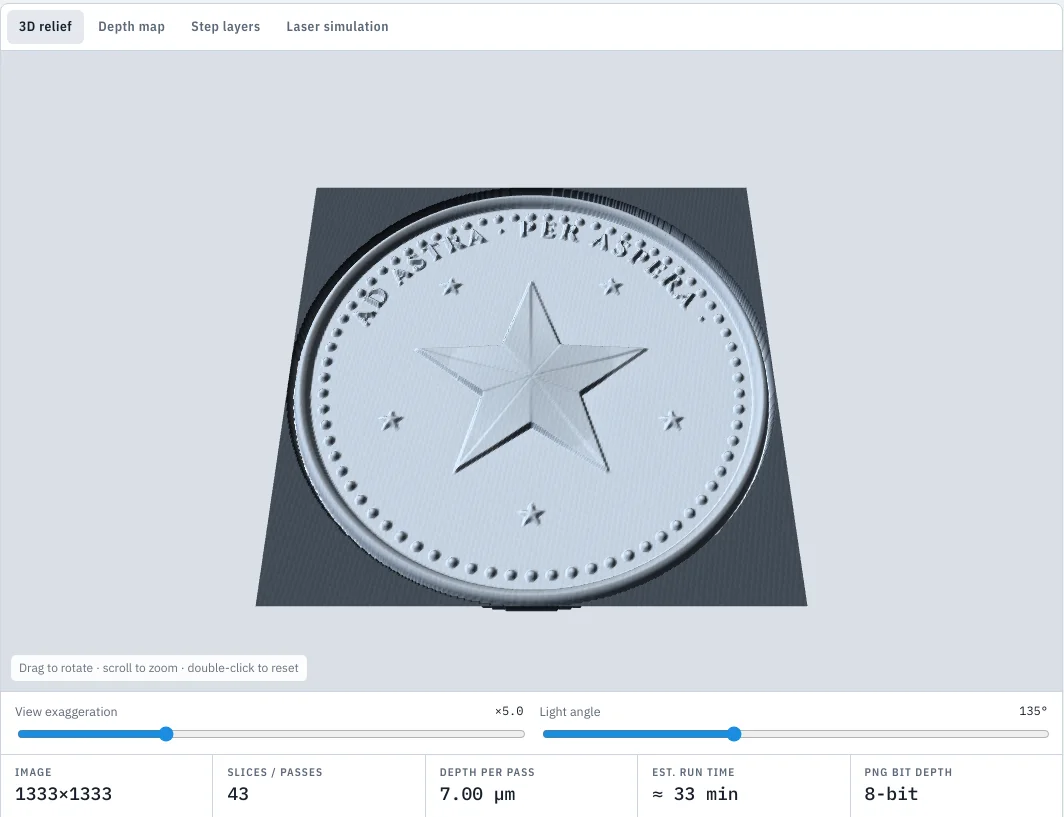Click the ×5.0 exaggeration value
The image size is (1064, 817).
coord(509,711)
